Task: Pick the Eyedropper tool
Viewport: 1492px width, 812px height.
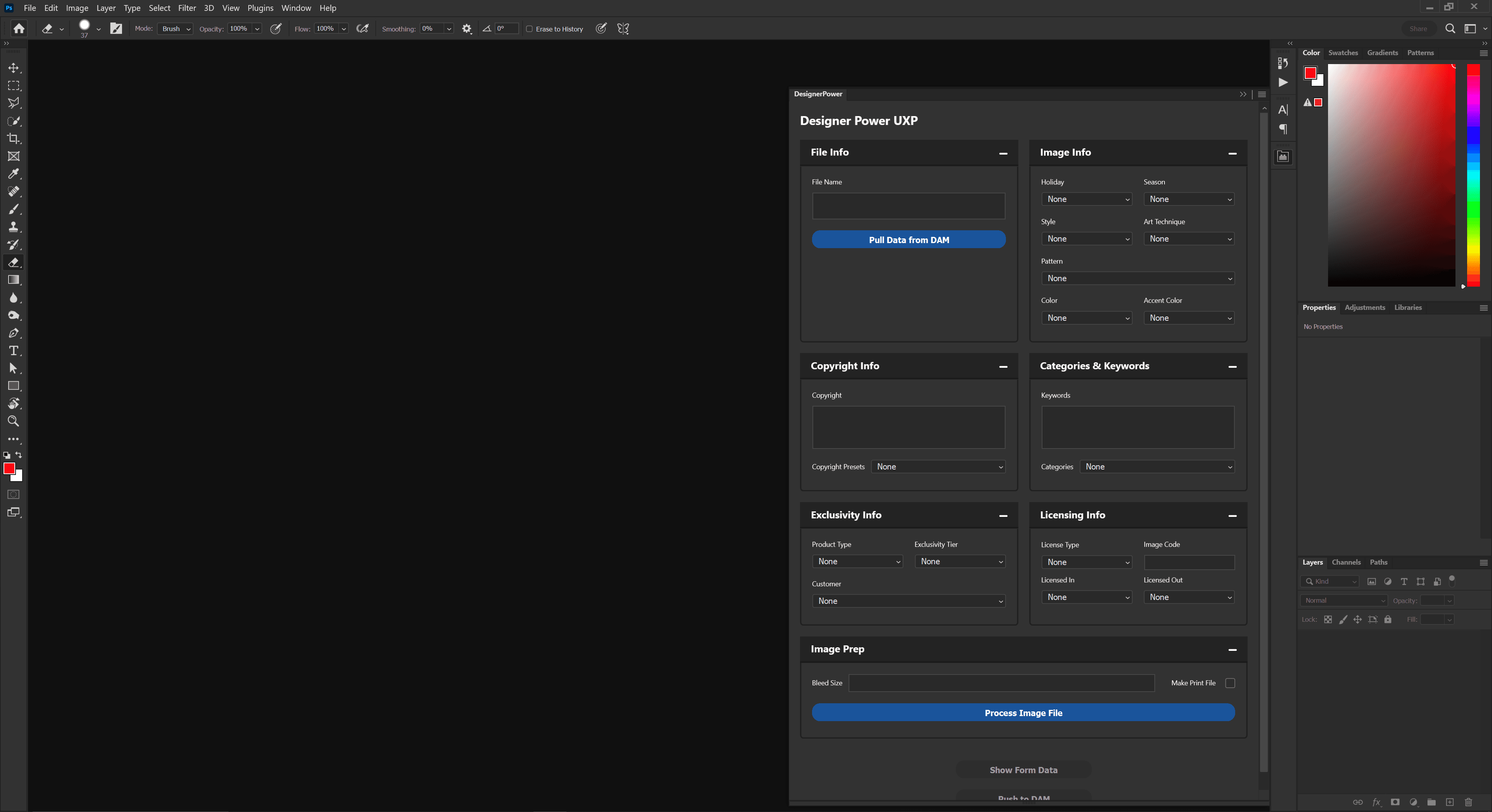Action: (x=14, y=174)
